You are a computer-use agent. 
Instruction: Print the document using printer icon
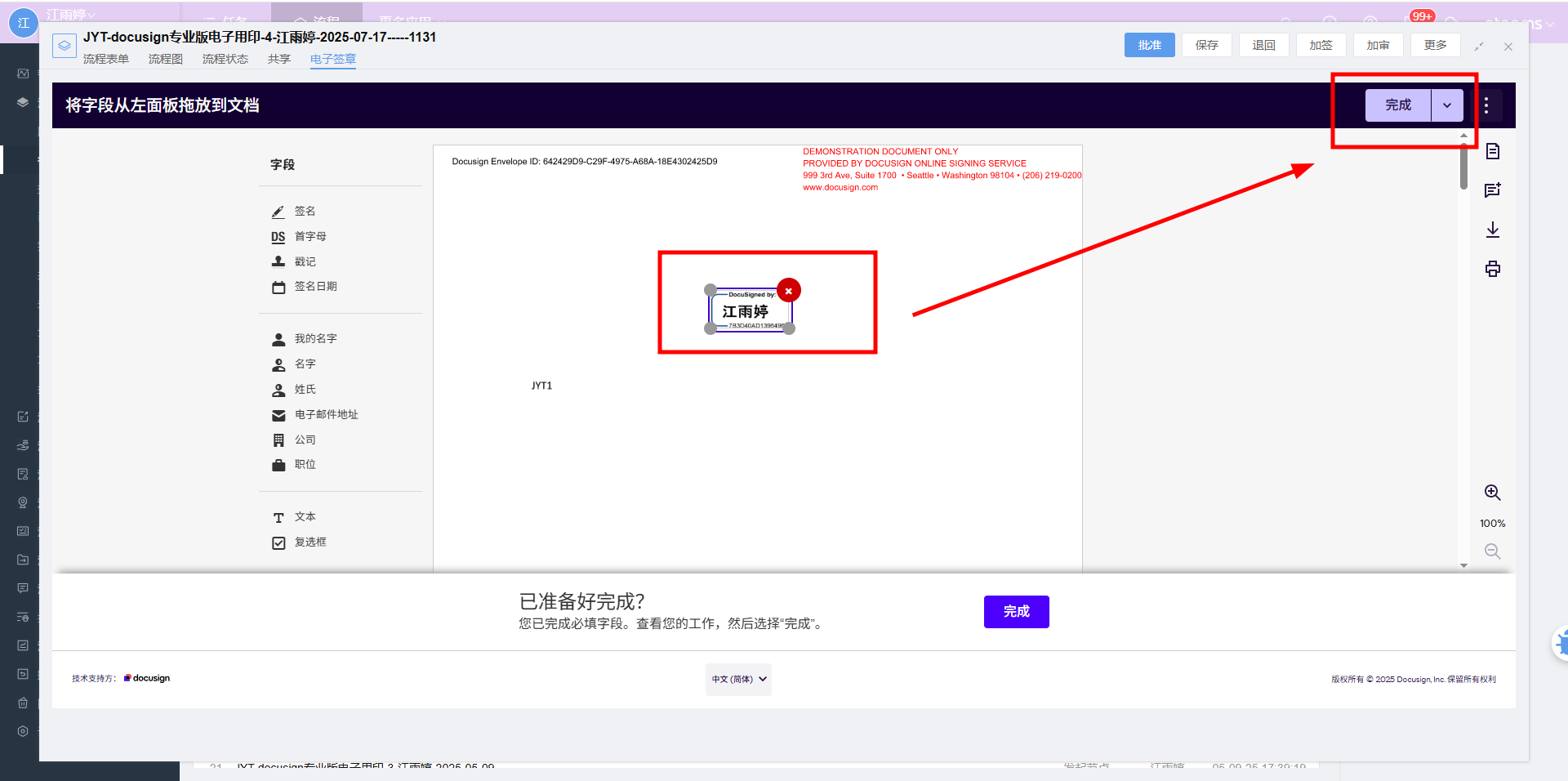pos(1492,269)
